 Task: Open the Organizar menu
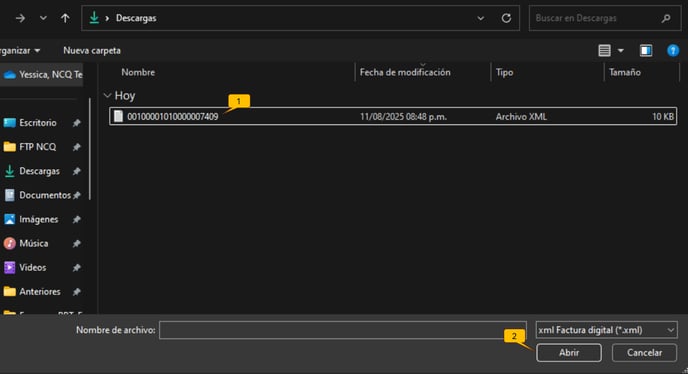pyautogui.click(x=19, y=50)
